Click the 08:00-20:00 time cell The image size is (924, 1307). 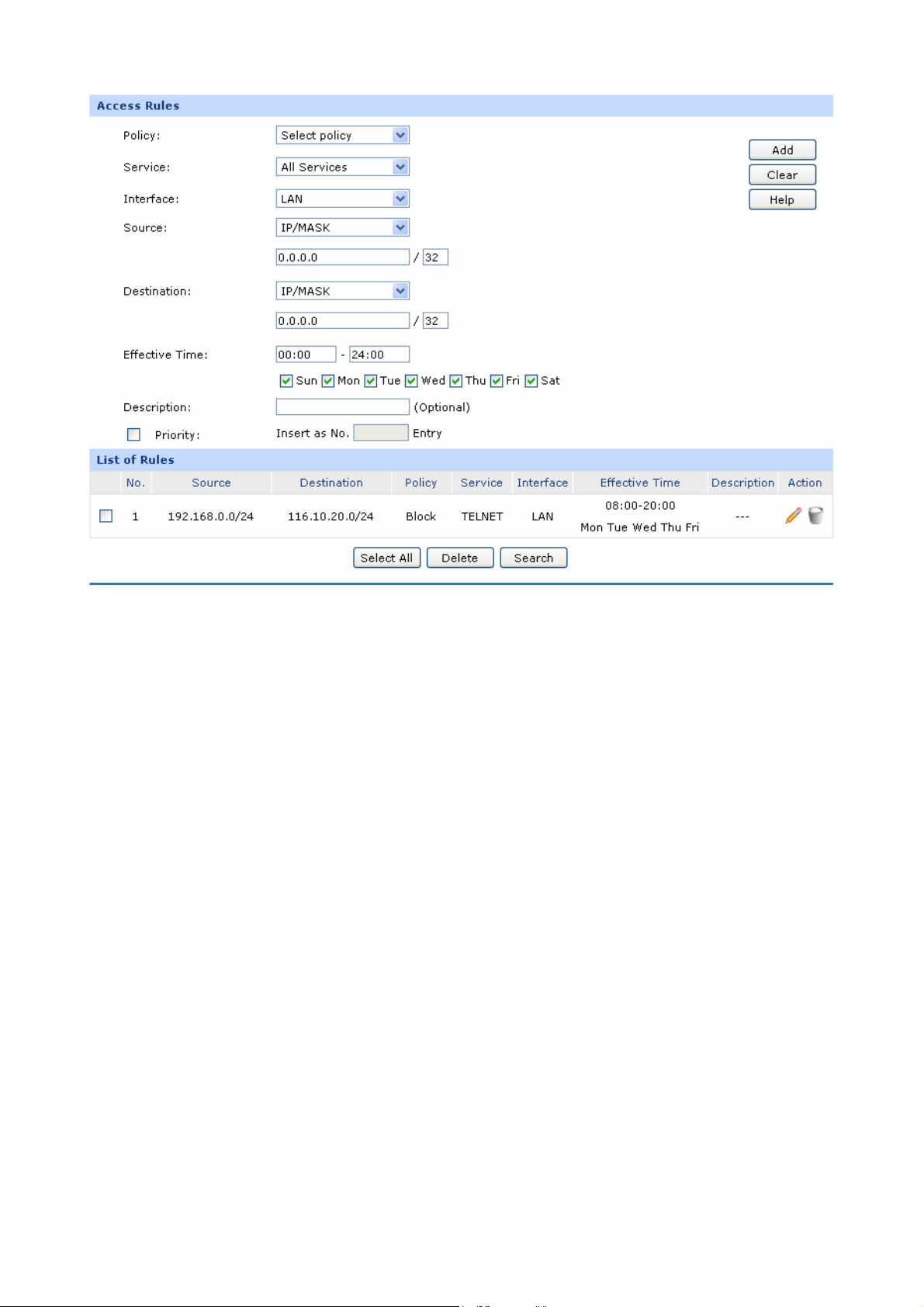click(x=640, y=506)
